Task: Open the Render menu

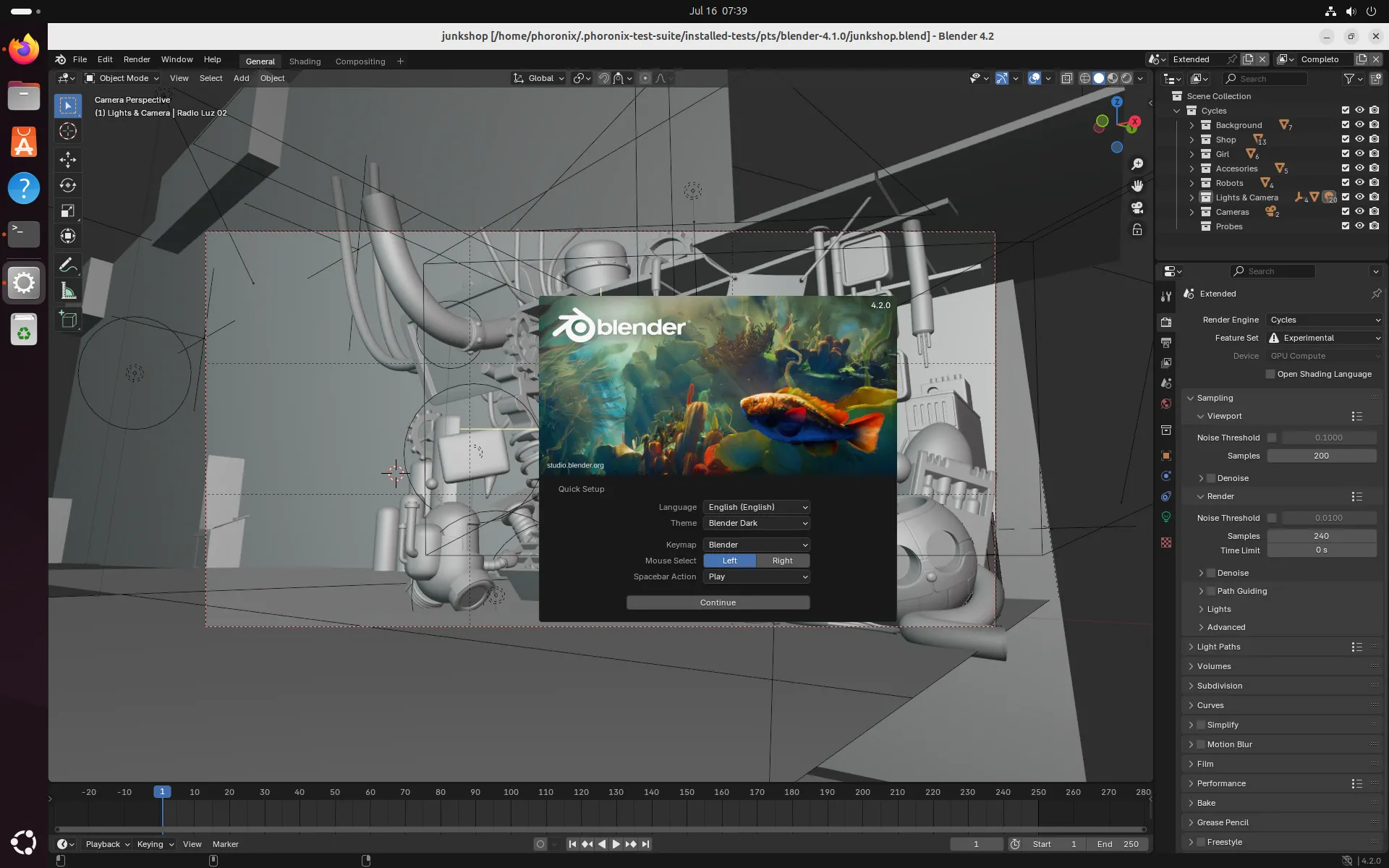Action: [x=137, y=59]
